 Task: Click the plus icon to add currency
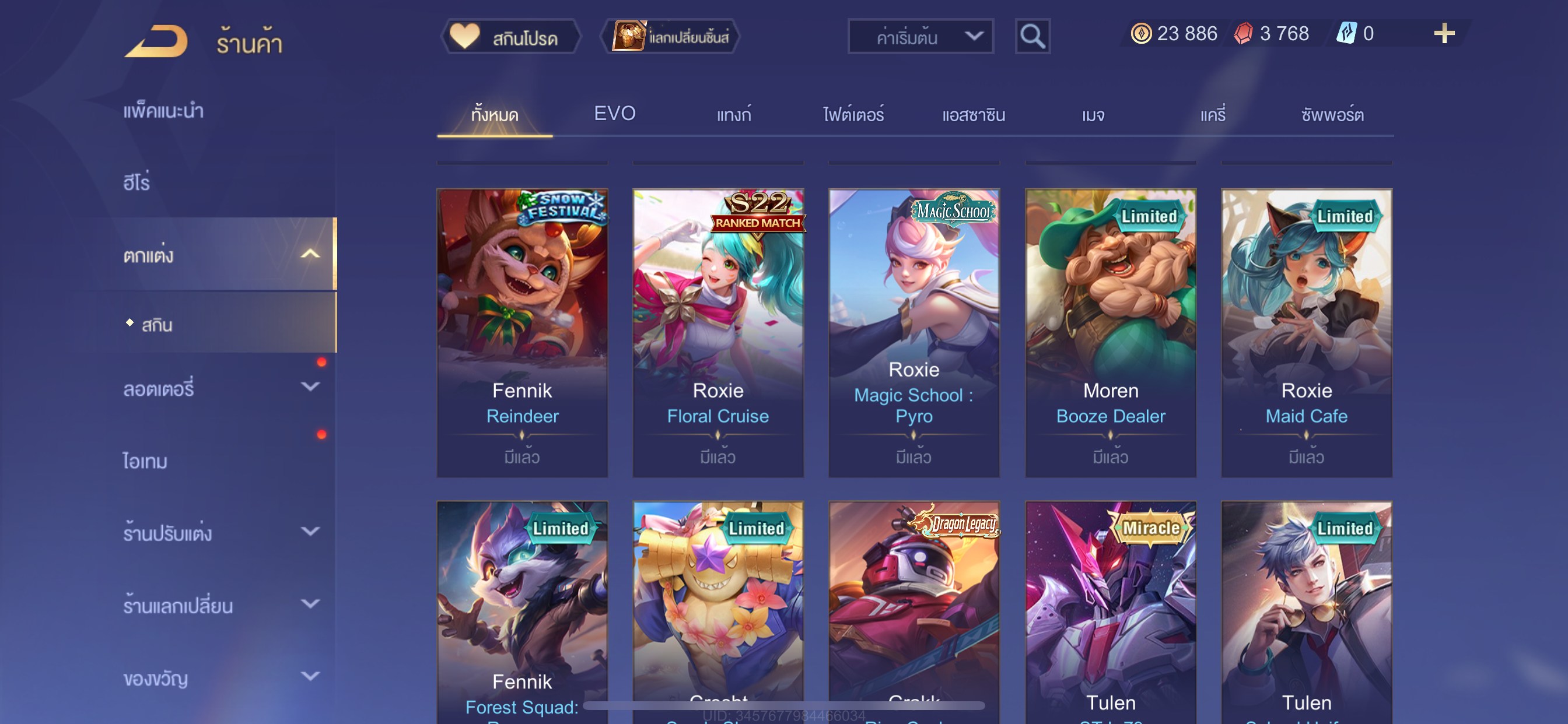[x=1444, y=33]
